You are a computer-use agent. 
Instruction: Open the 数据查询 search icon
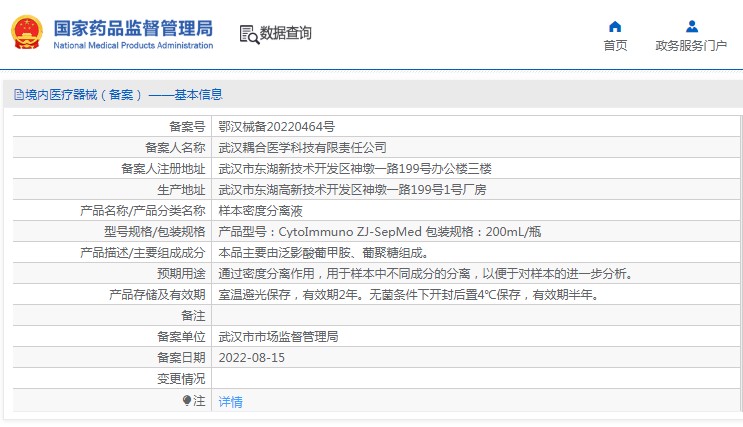[249, 35]
